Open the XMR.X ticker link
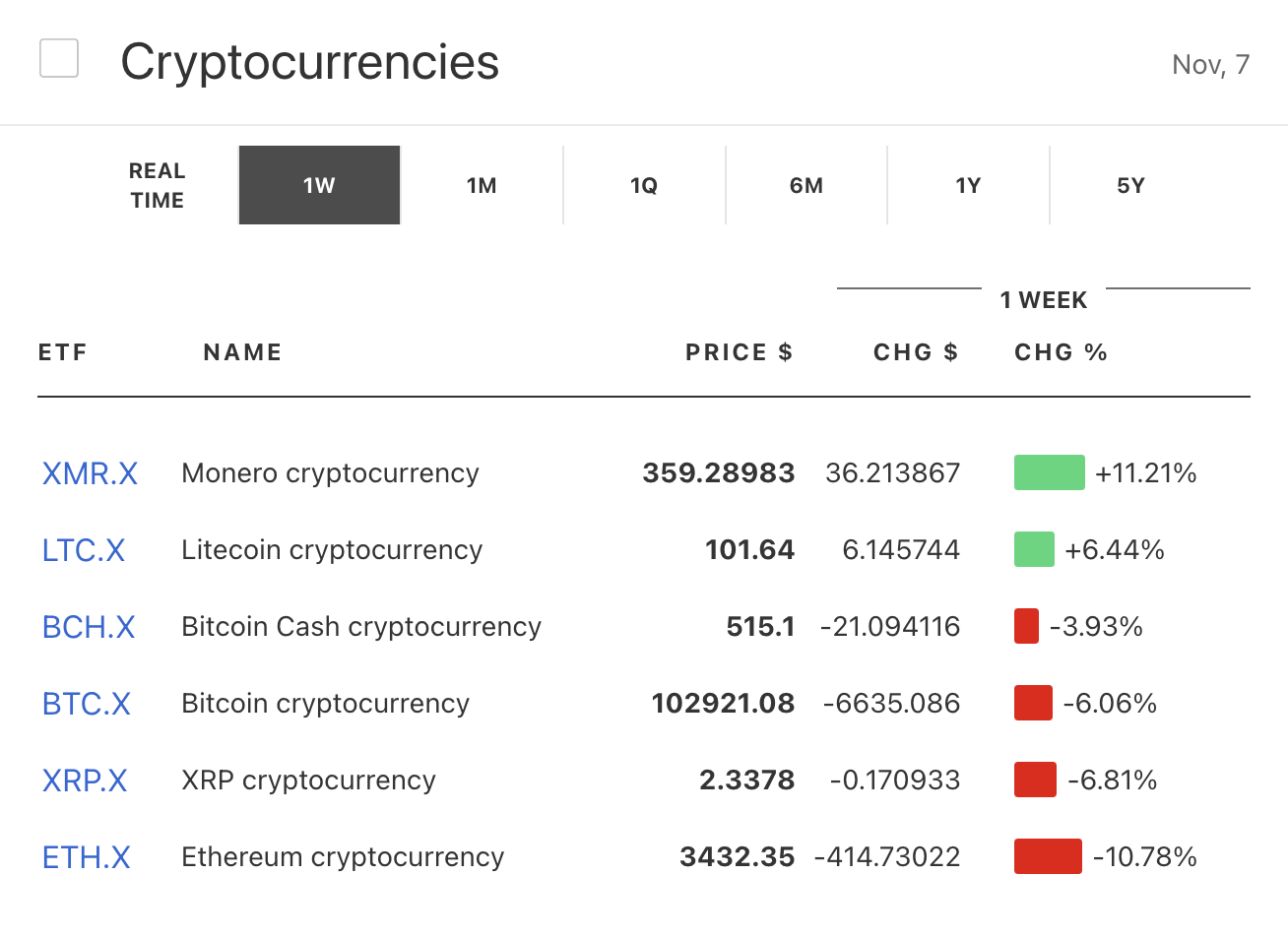The width and height of the screenshot is (1288, 937). pos(90,473)
